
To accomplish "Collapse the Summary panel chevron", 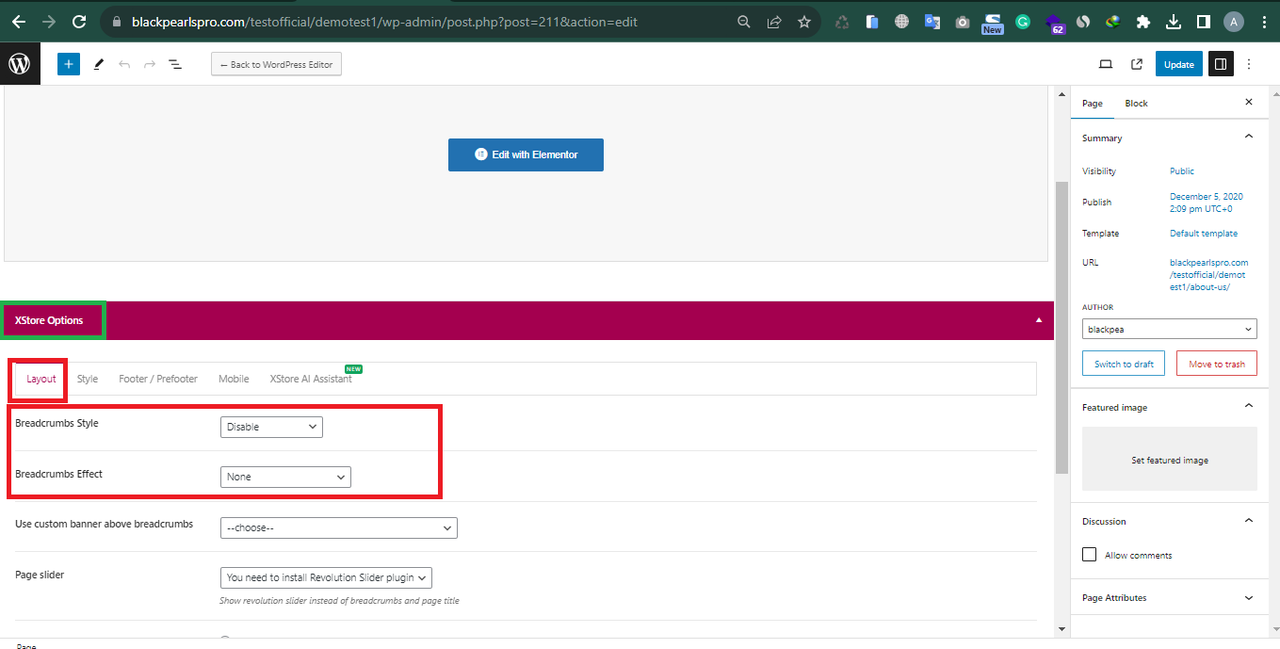I will [1248, 137].
